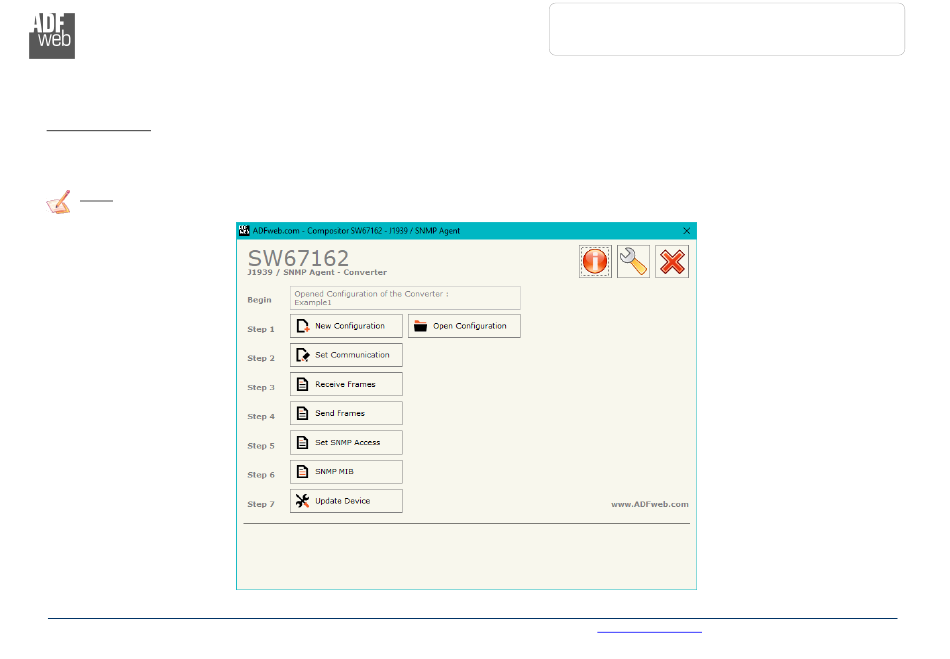
Task: Click the red X exit icon
Action: coord(672,262)
